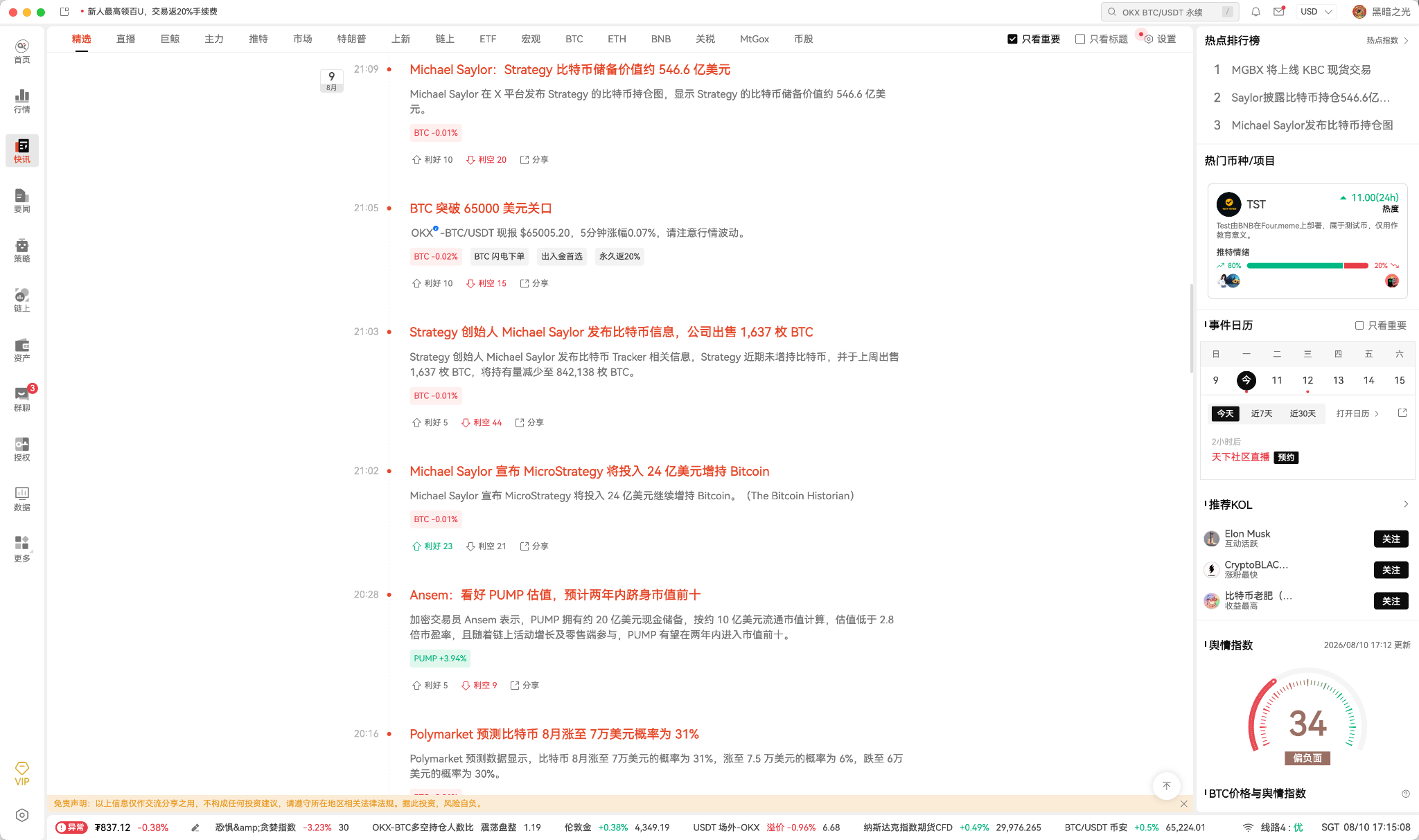Open the 授权 authorization sidebar icon
Image resolution: width=1419 pixels, height=840 pixels.
[22, 449]
